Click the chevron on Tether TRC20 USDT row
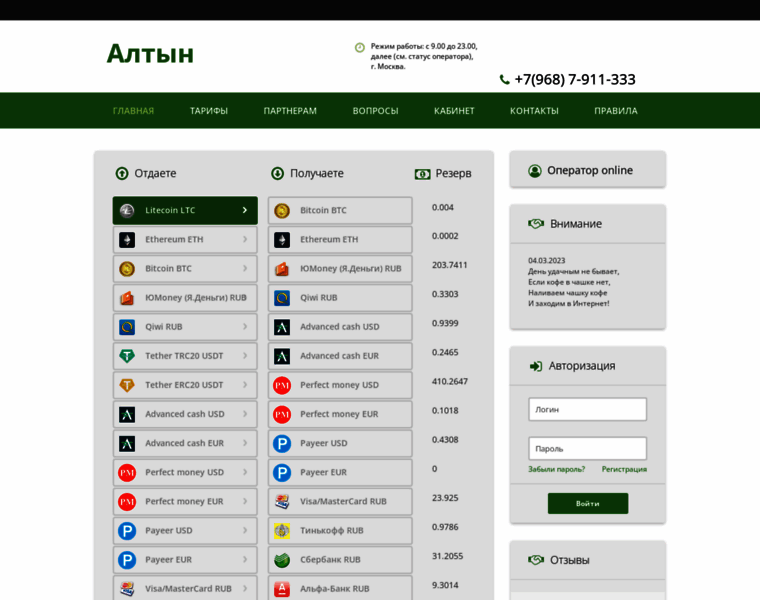The width and height of the screenshot is (760, 600). [x=245, y=355]
